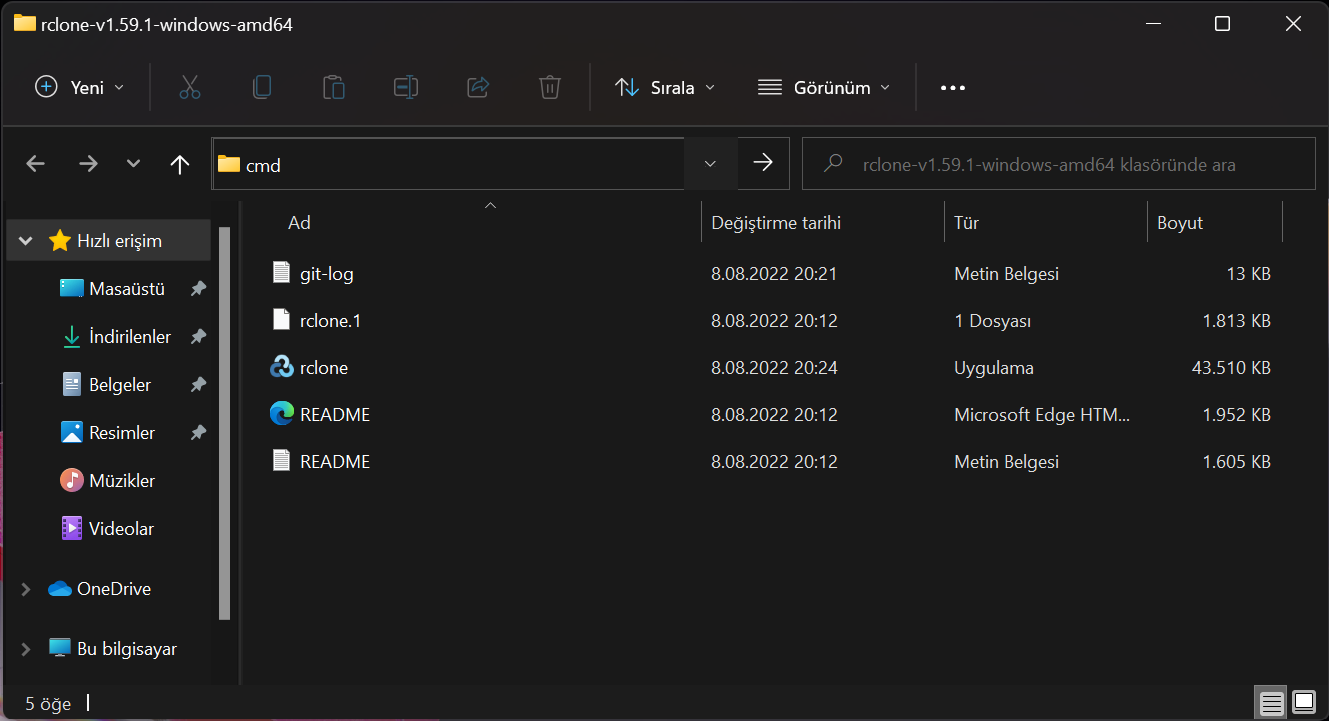1329x721 pixels.
Task: Click the 1 Dosyası type cell
Action: point(992,320)
